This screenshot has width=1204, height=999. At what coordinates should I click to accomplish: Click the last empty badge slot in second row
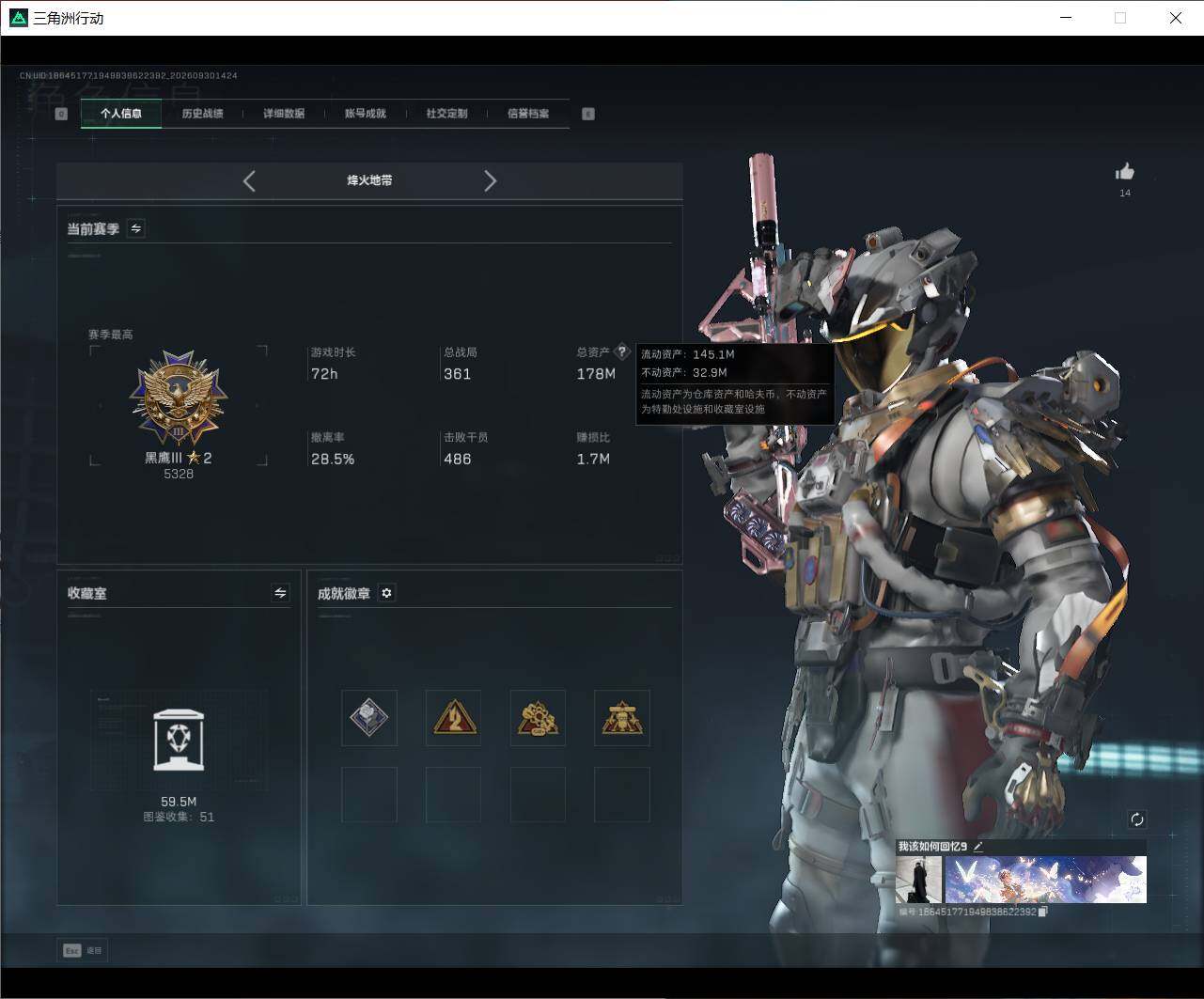coord(622,795)
